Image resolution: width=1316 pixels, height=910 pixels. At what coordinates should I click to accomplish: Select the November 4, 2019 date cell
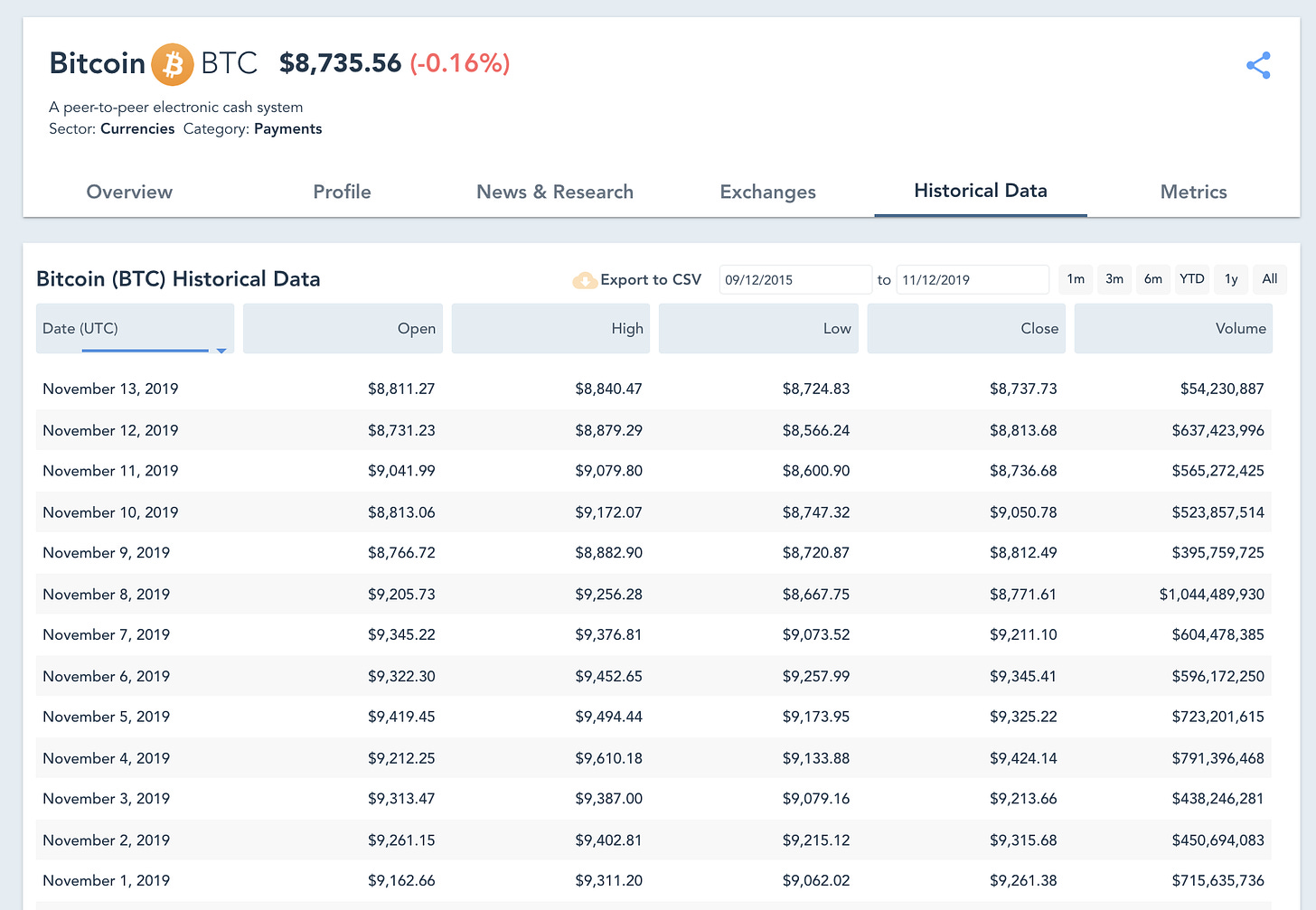[107, 758]
